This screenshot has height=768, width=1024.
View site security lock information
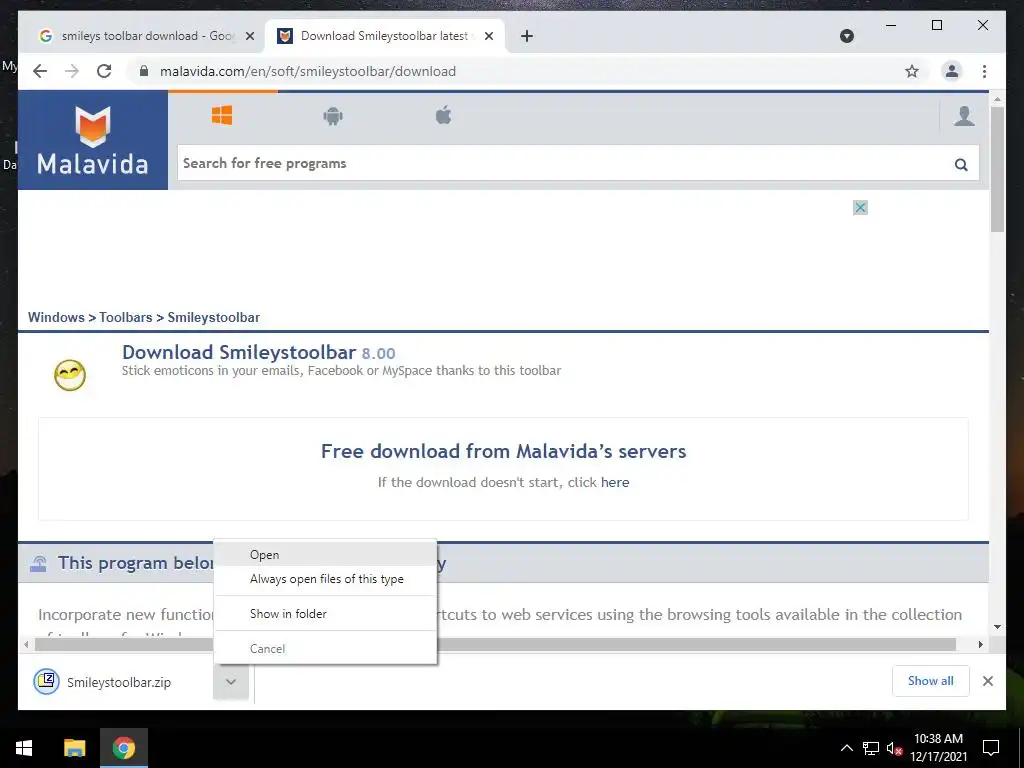[x=144, y=71]
